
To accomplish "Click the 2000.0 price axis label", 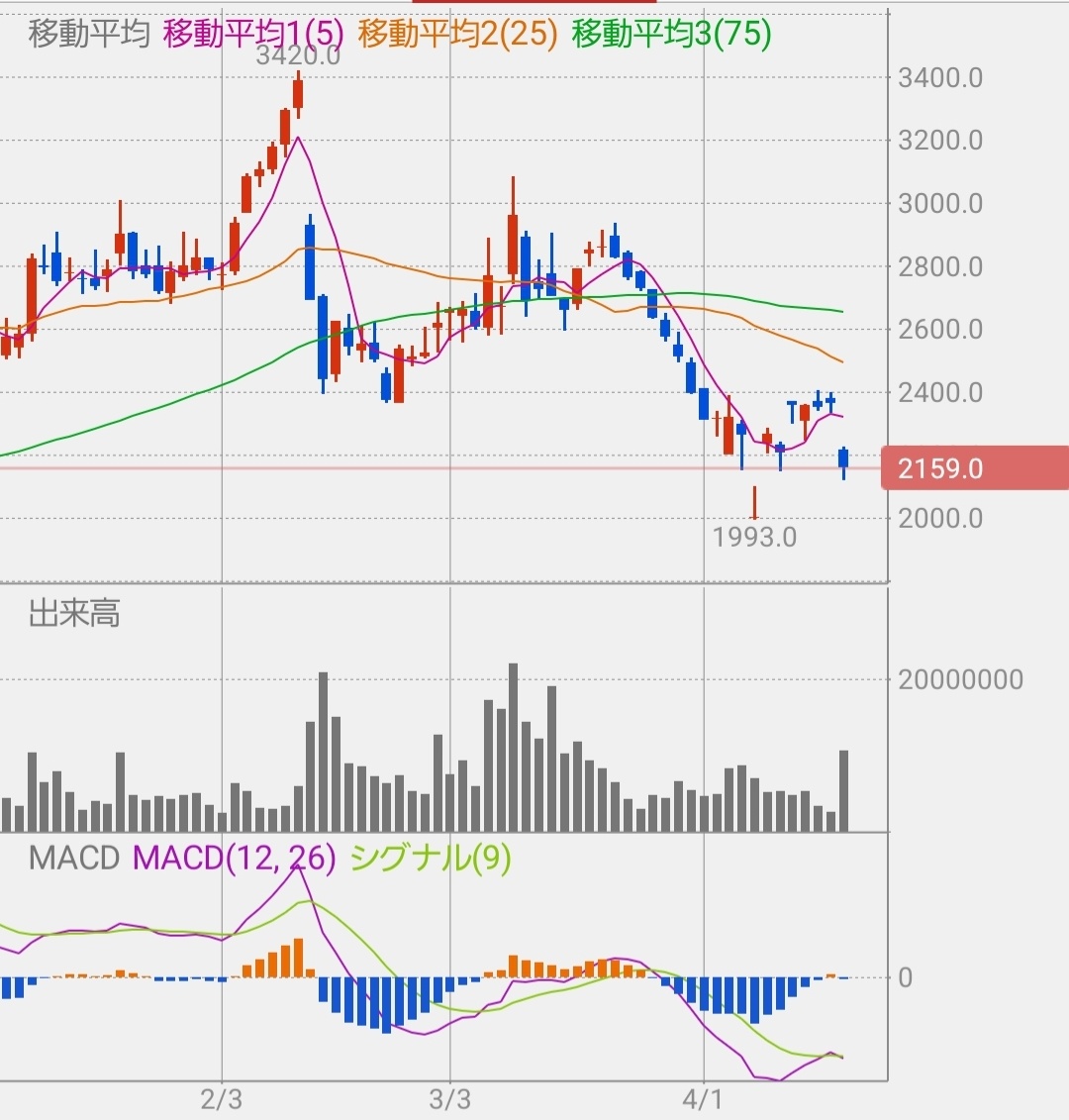I will 940,519.
